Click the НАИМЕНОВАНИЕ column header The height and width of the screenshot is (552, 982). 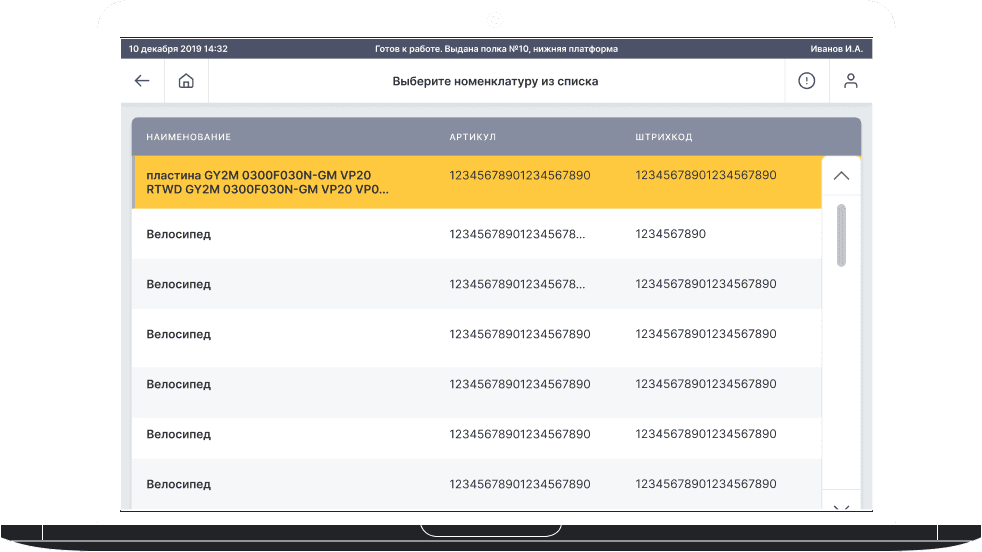(x=189, y=137)
